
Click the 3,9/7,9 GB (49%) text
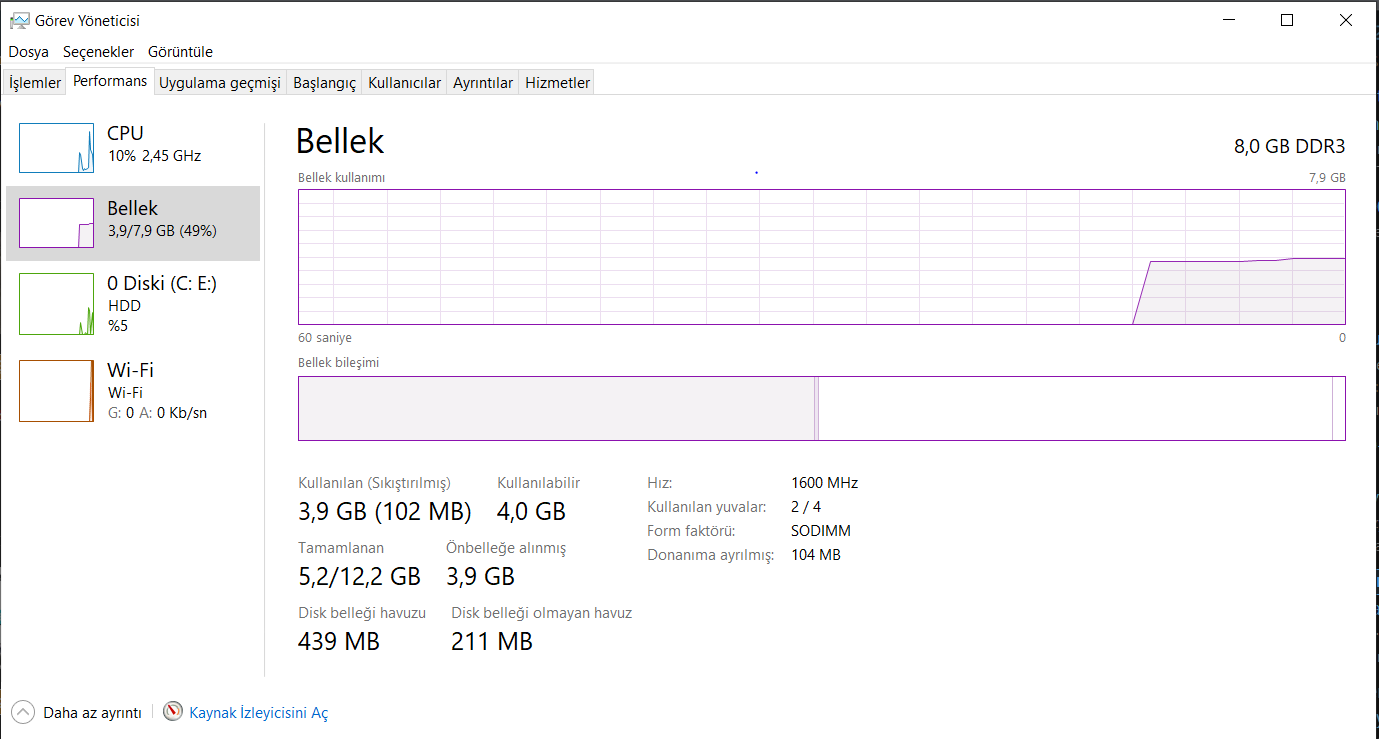[162, 231]
